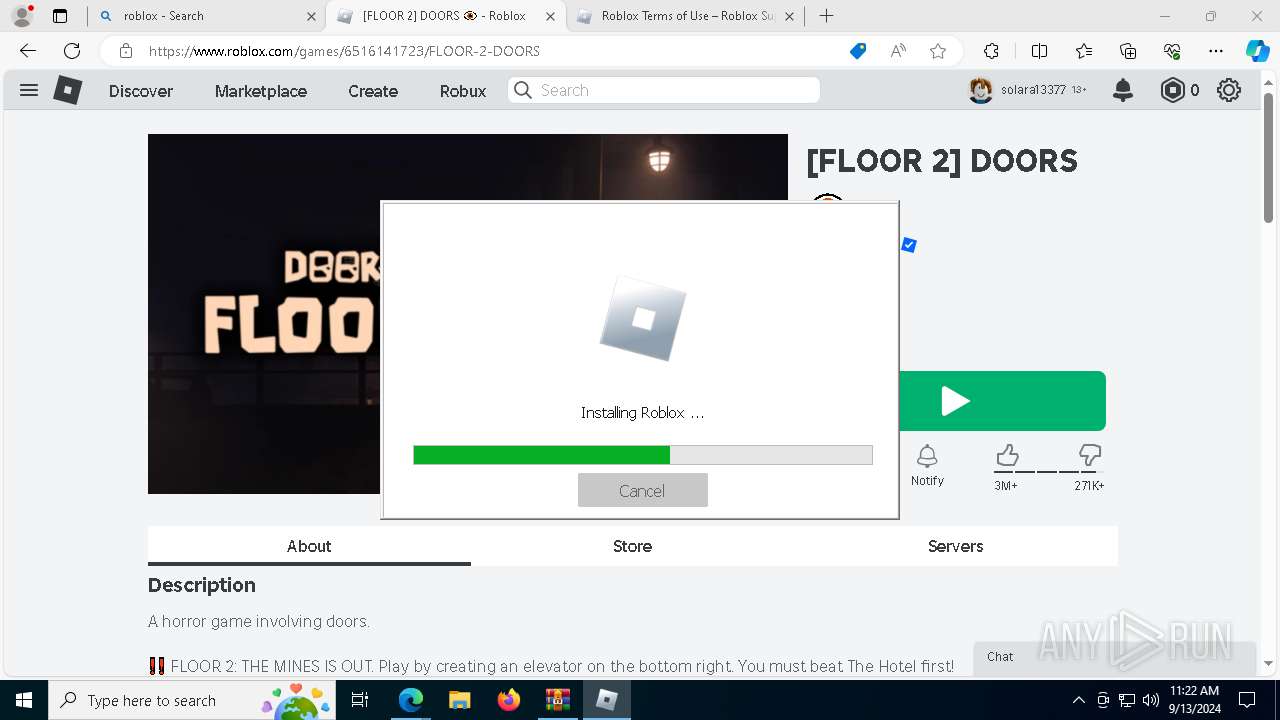Open the Windows notification center
The image size is (1280, 720).
pos(1247,700)
